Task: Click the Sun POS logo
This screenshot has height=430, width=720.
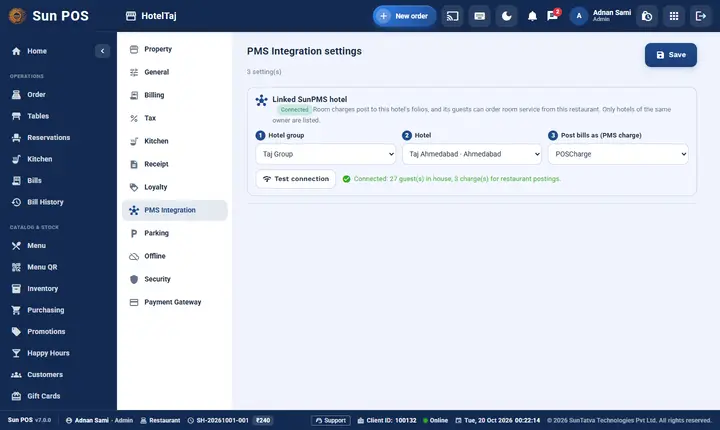Action: pos(17,16)
